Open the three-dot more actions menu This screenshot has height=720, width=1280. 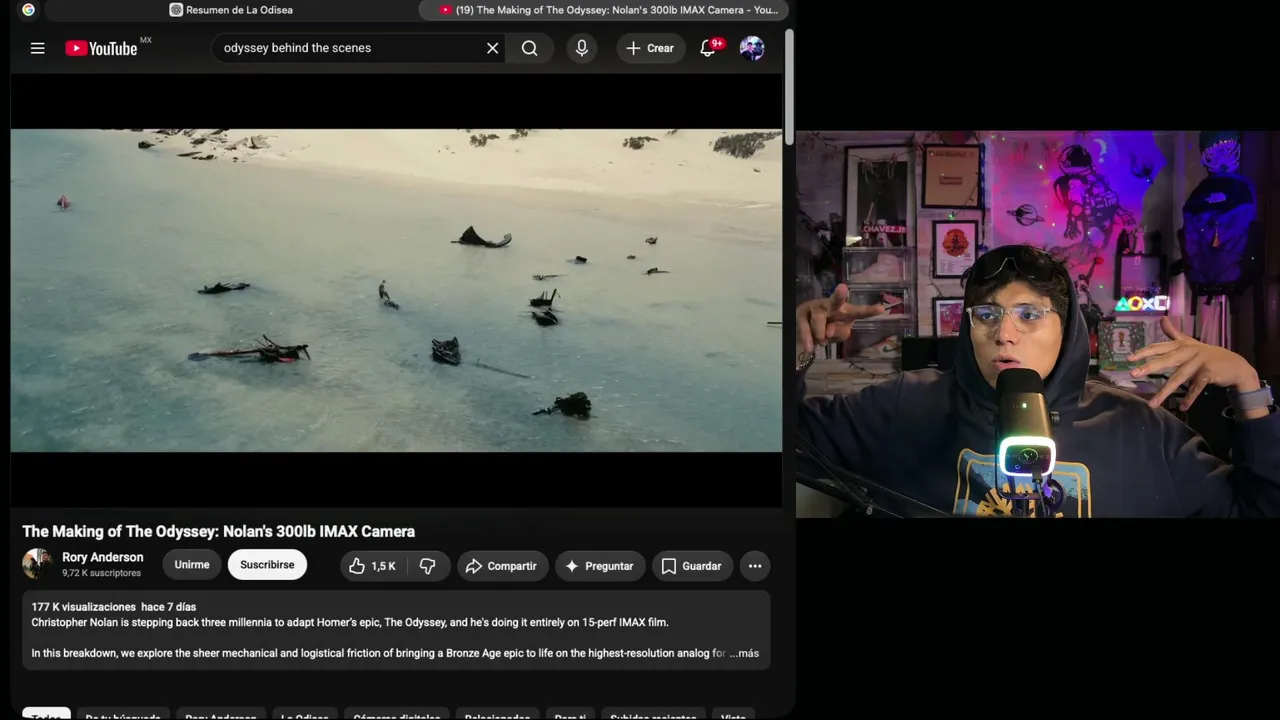pos(755,566)
